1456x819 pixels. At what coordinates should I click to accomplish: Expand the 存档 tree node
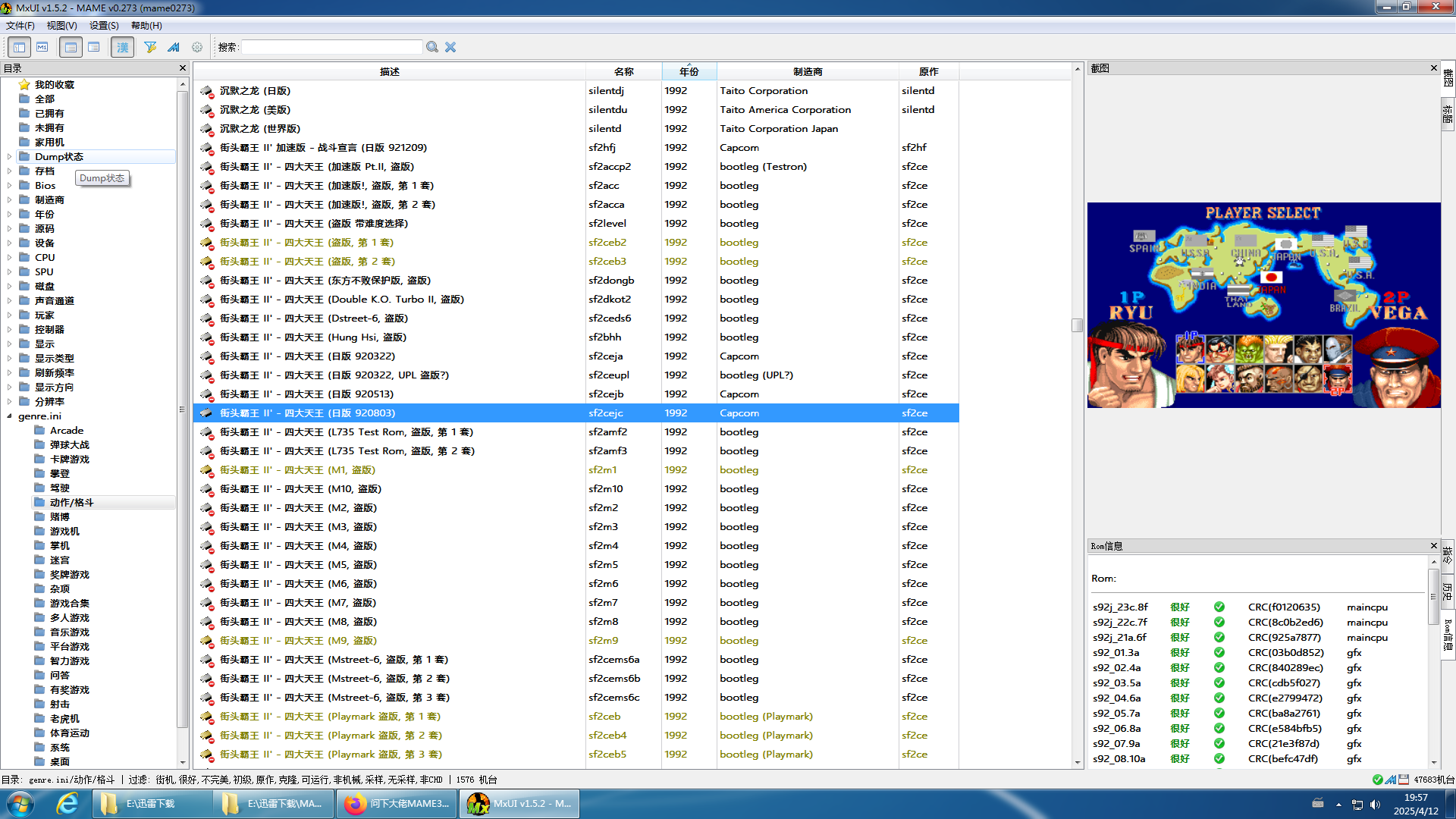tap(9, 171)
